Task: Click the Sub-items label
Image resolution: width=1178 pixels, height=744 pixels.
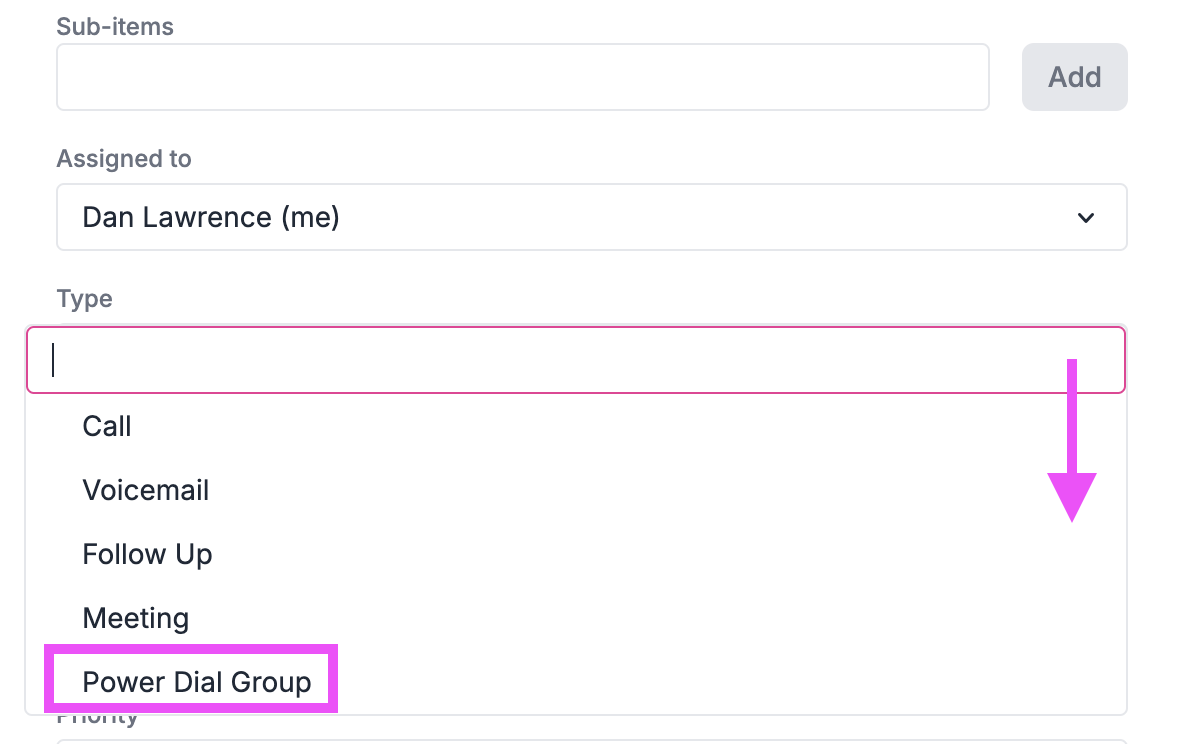Action: [x=115, y=27]
